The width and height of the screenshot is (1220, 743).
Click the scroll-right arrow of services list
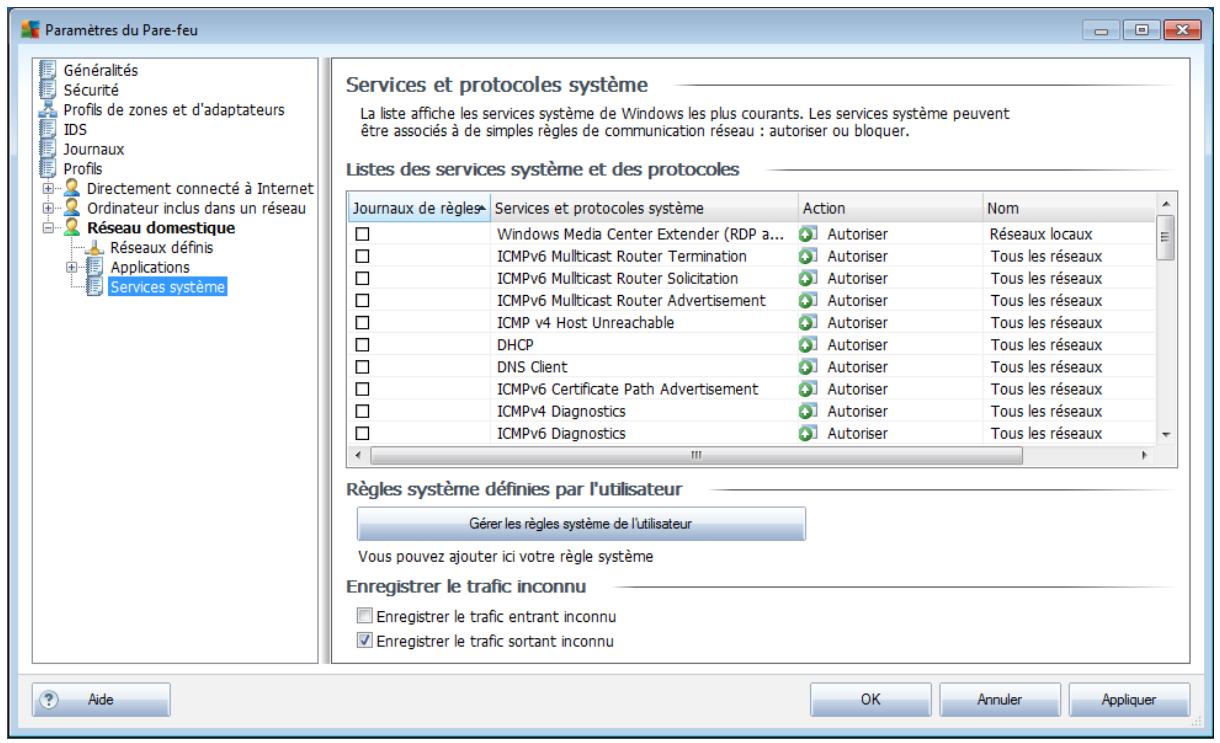(x=1146, y=454)
